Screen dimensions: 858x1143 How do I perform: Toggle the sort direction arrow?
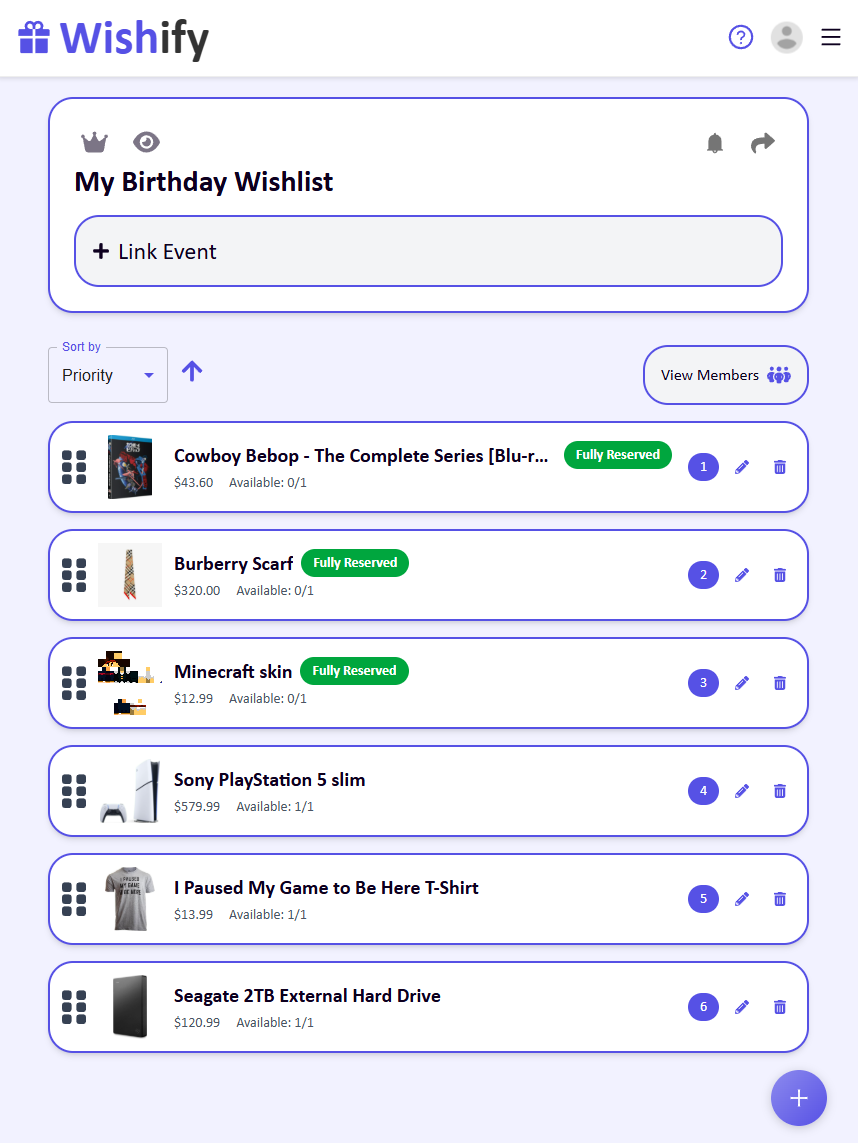(192, 372)
